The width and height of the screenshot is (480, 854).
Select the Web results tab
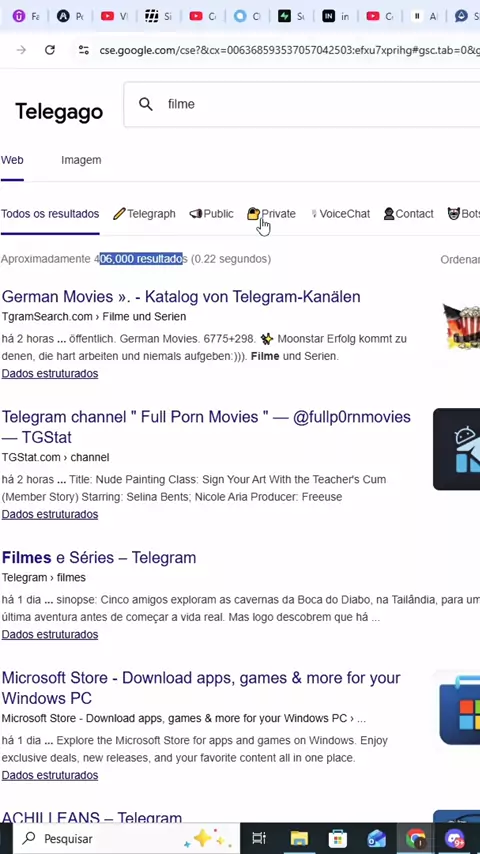coord(12,160)
